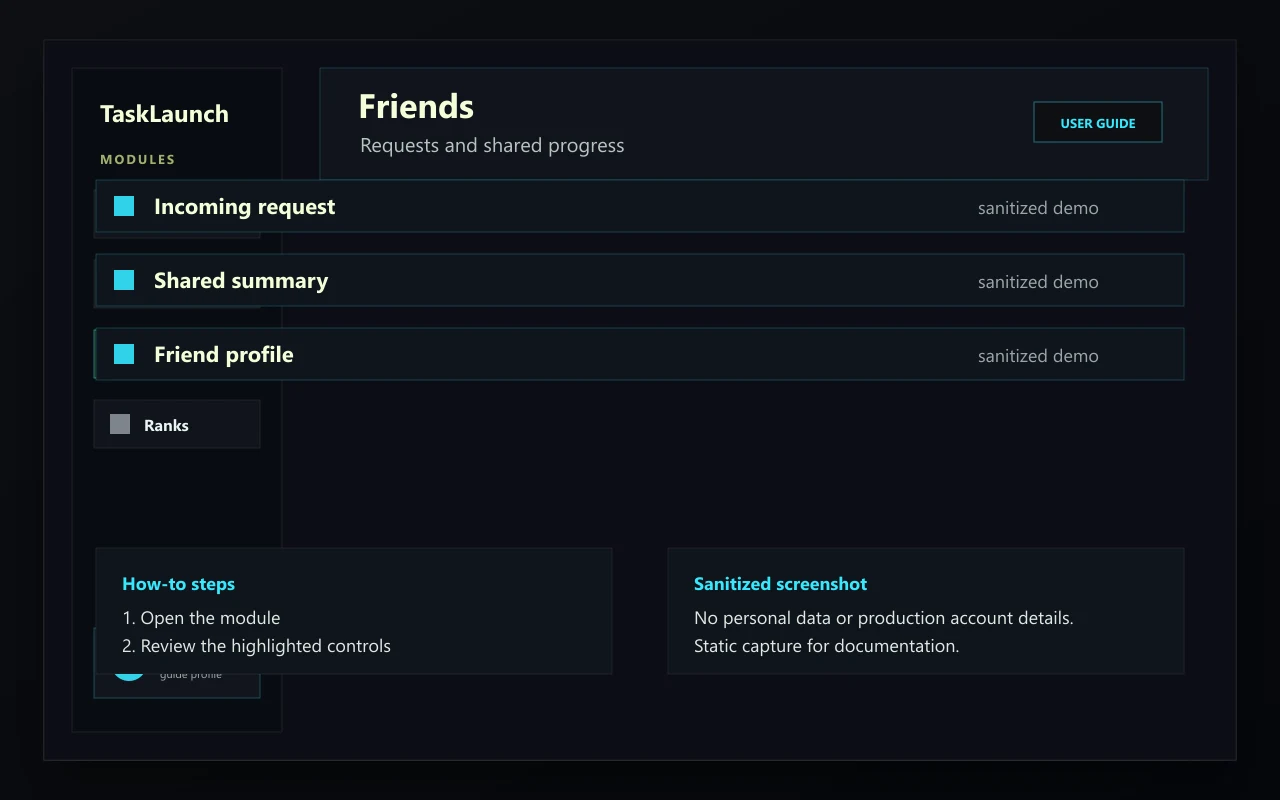Click "Static capture for documentation." line
Image resolution: width=1280 pixels, height=800 pixels.
point(826,646)
